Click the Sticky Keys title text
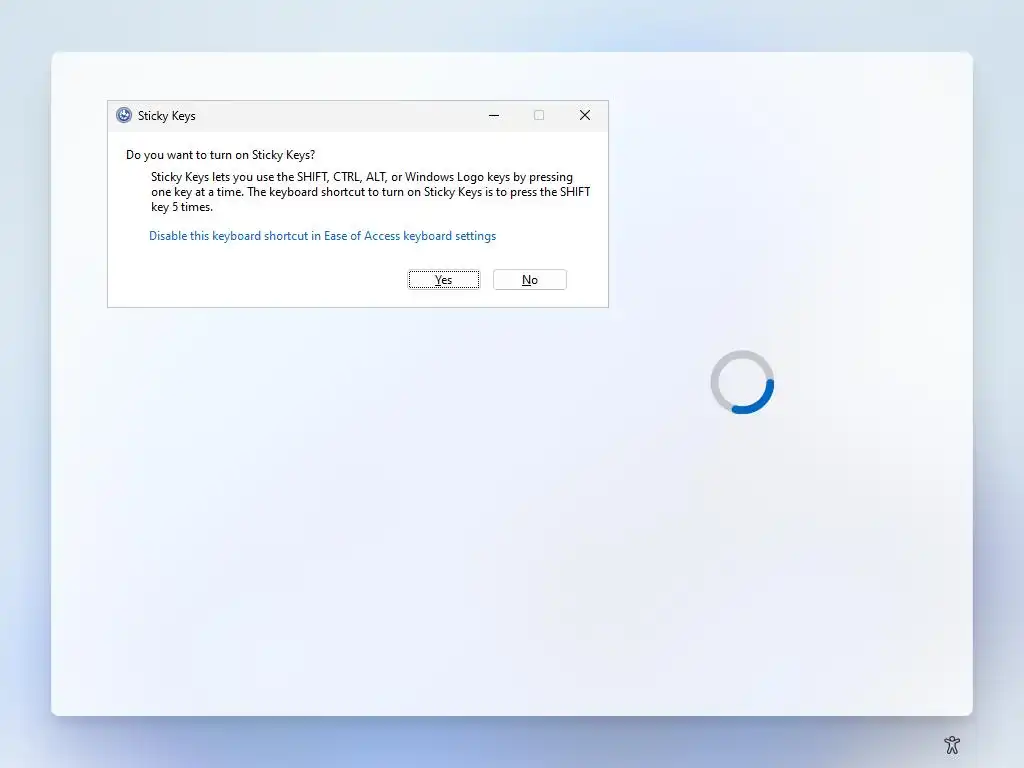Viewport: 1024px width, 768px height. [x=167, y=116]
